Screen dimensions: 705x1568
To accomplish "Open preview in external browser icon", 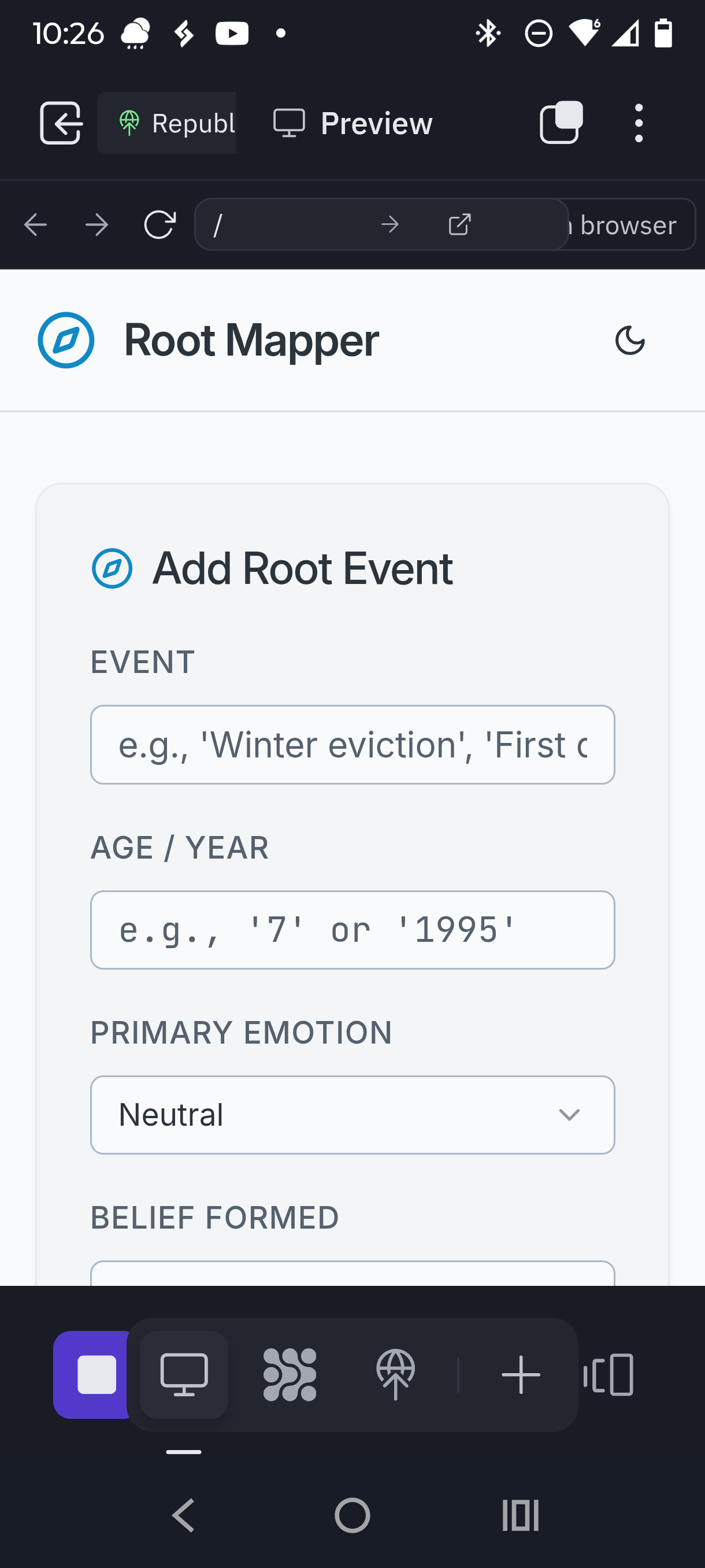I will (x=459, y=224).
